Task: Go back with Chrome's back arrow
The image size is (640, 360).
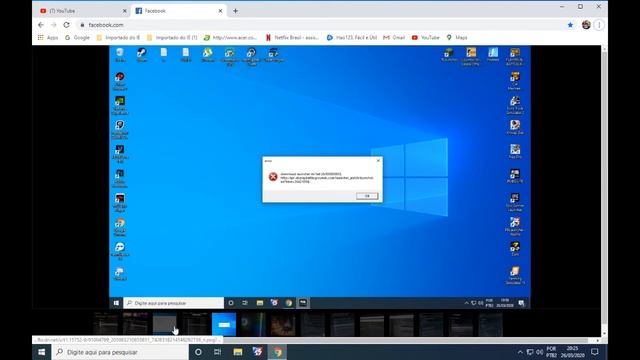Action: point(41,25)
